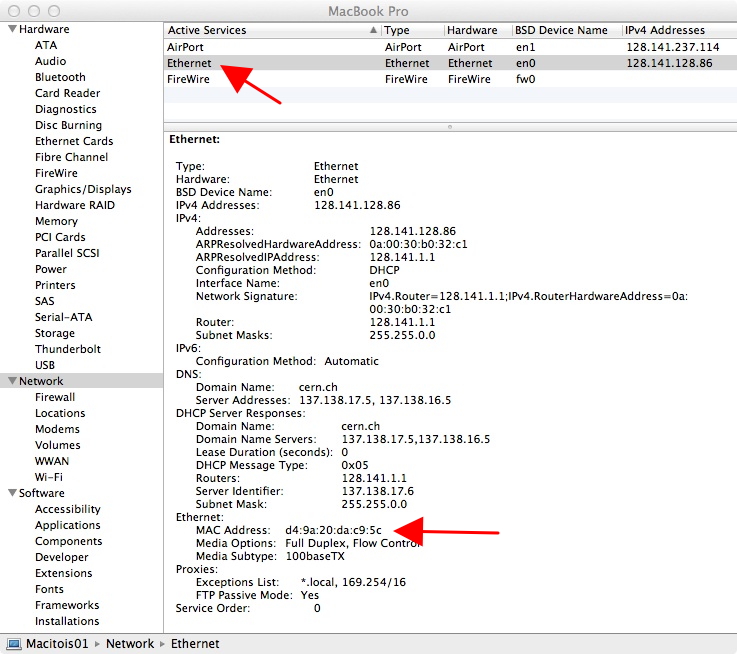The image size is (737, 654).
Task: Open Bluetooth in the sidebar
Action: 60,77
